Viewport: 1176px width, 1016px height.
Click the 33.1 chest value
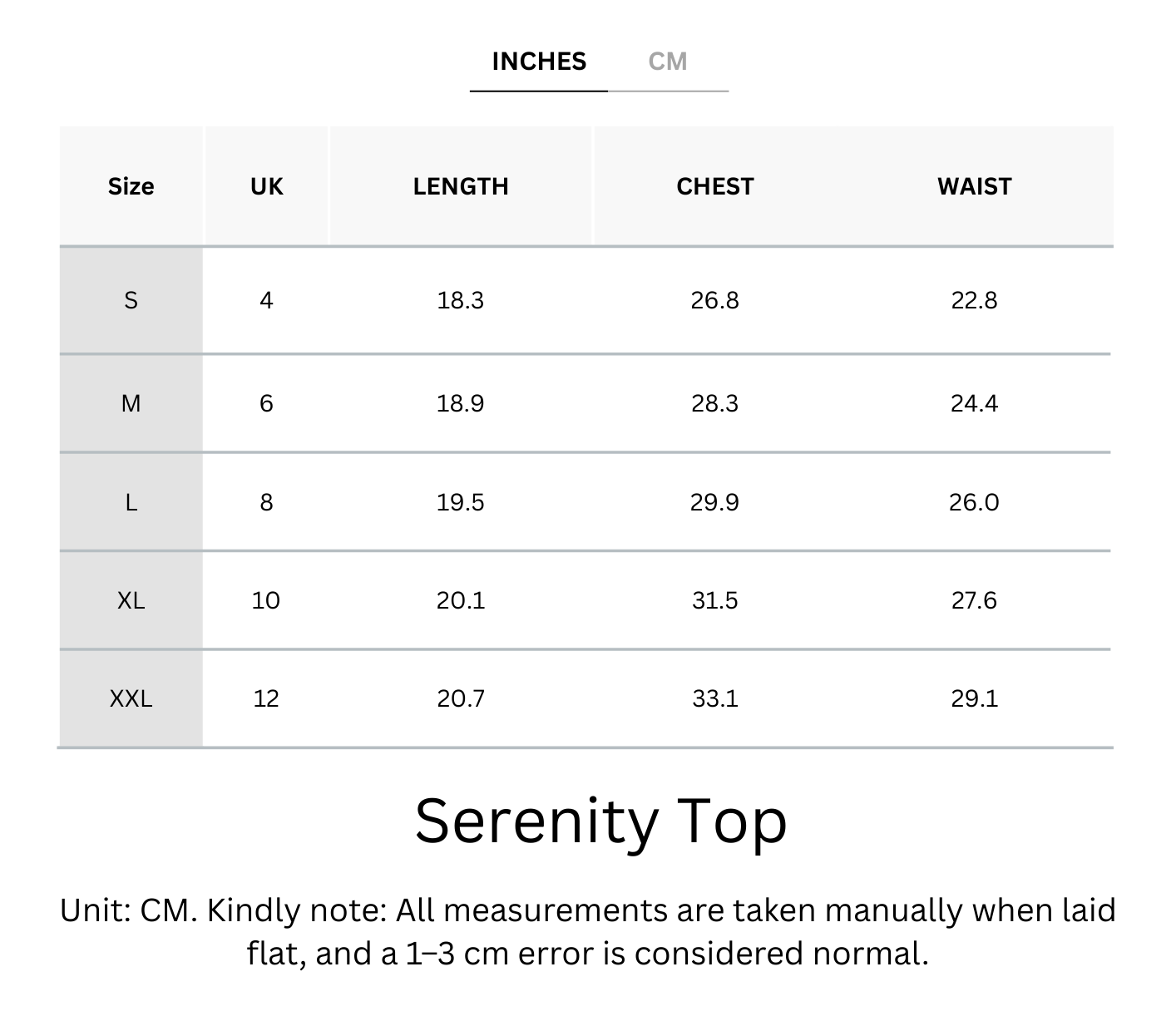(714, 698)
